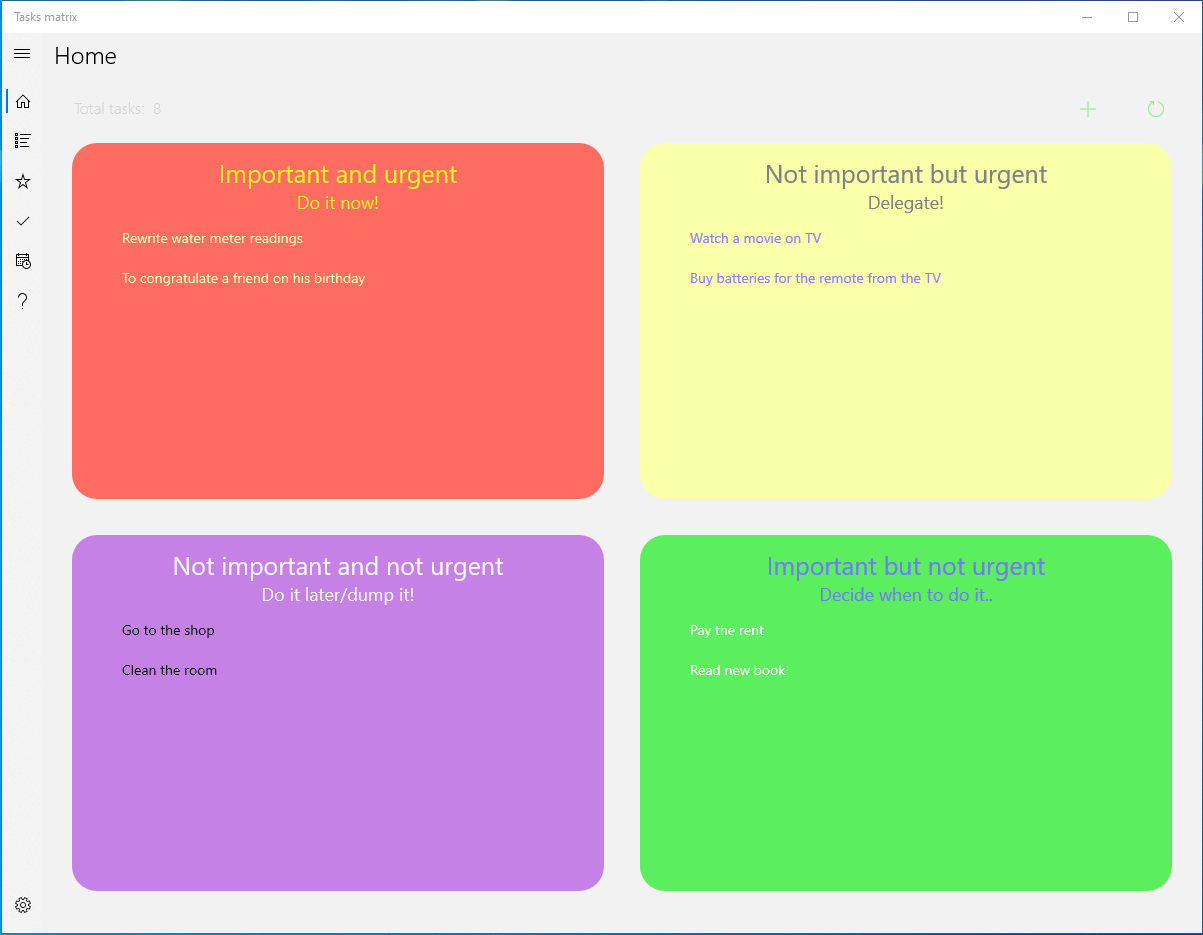Select task 'Read new book'
Image resolution: width=1203 pixels, height=935 pixels.
click(738, 670)
